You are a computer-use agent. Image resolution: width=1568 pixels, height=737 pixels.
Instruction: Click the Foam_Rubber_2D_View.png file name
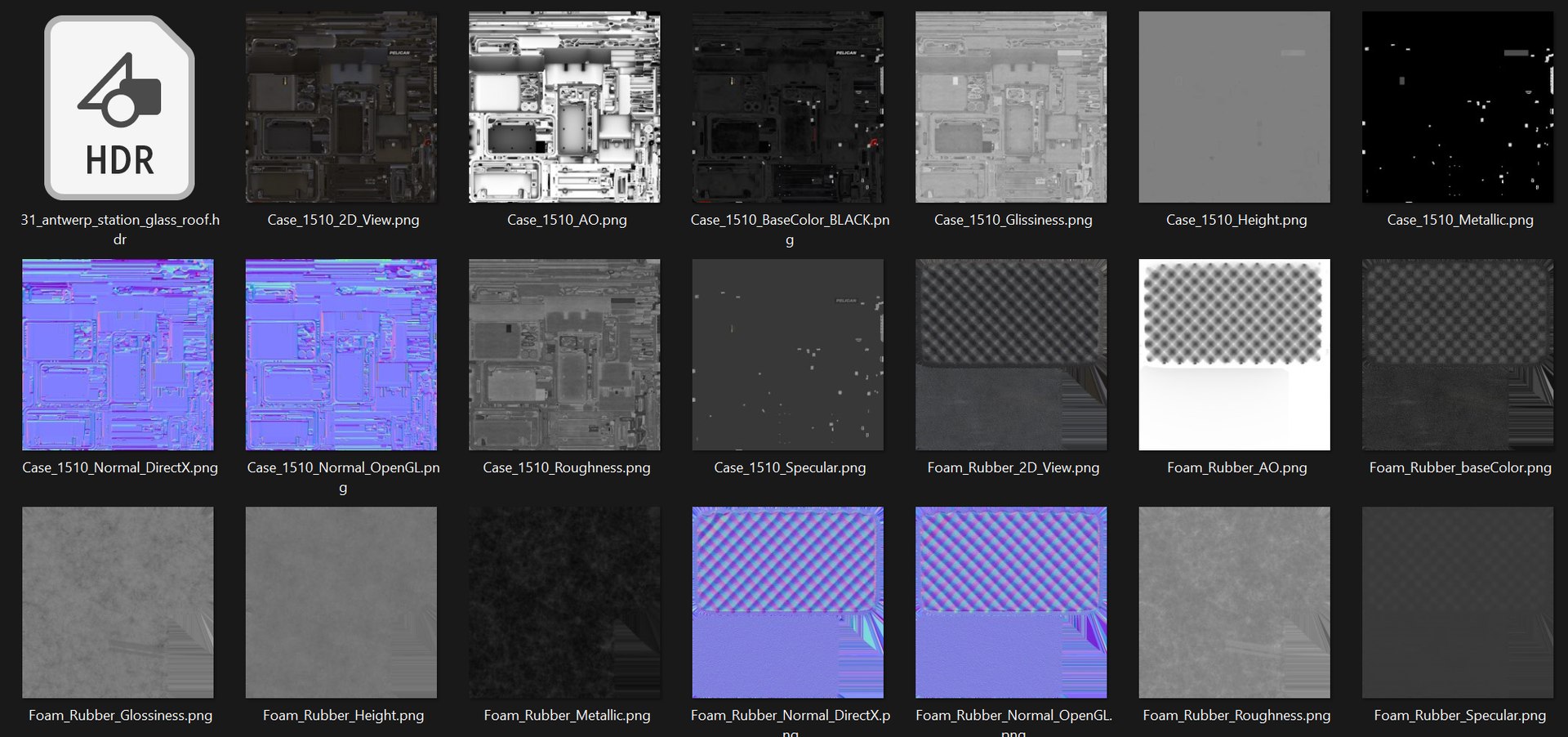click(x=1013, y=467)
